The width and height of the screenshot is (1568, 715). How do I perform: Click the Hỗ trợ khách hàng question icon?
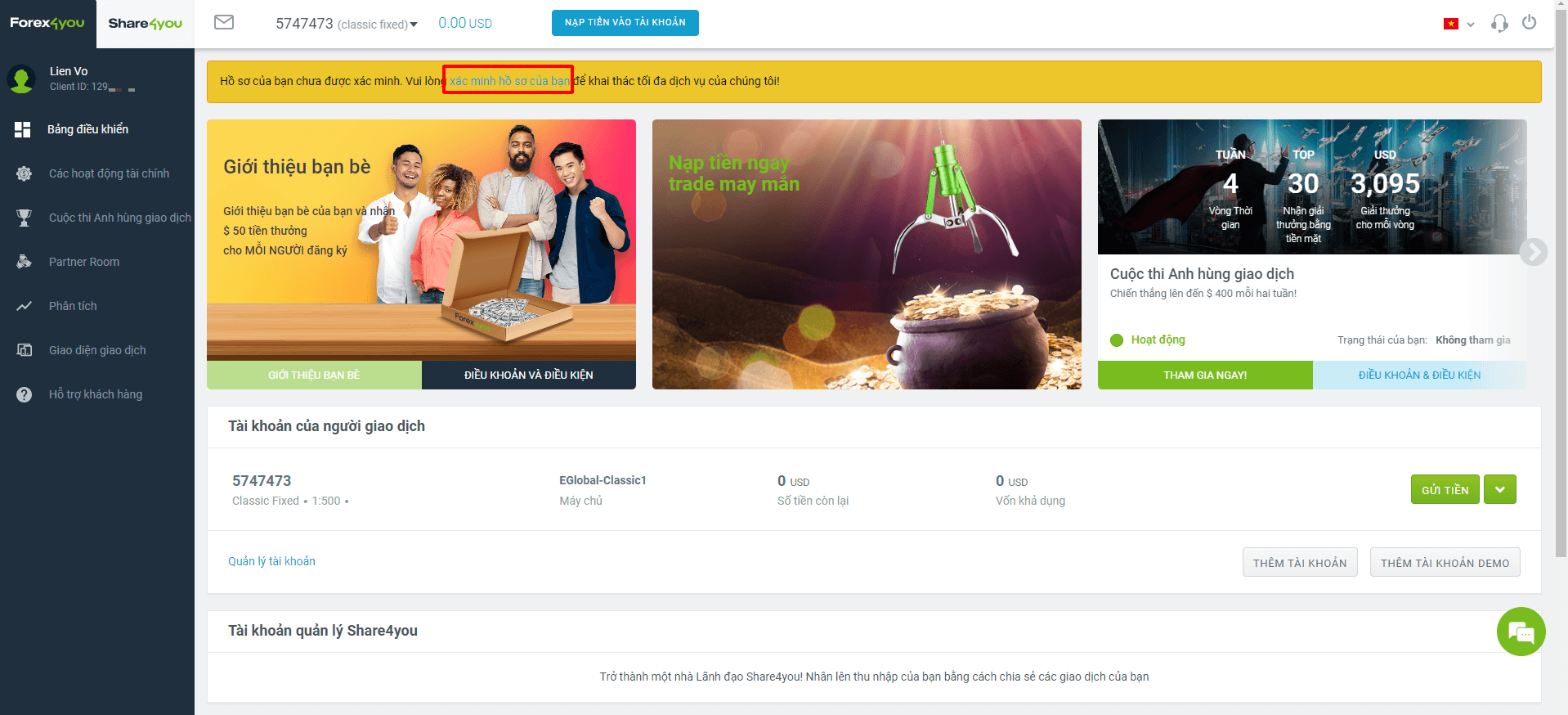tap(25, 394)
